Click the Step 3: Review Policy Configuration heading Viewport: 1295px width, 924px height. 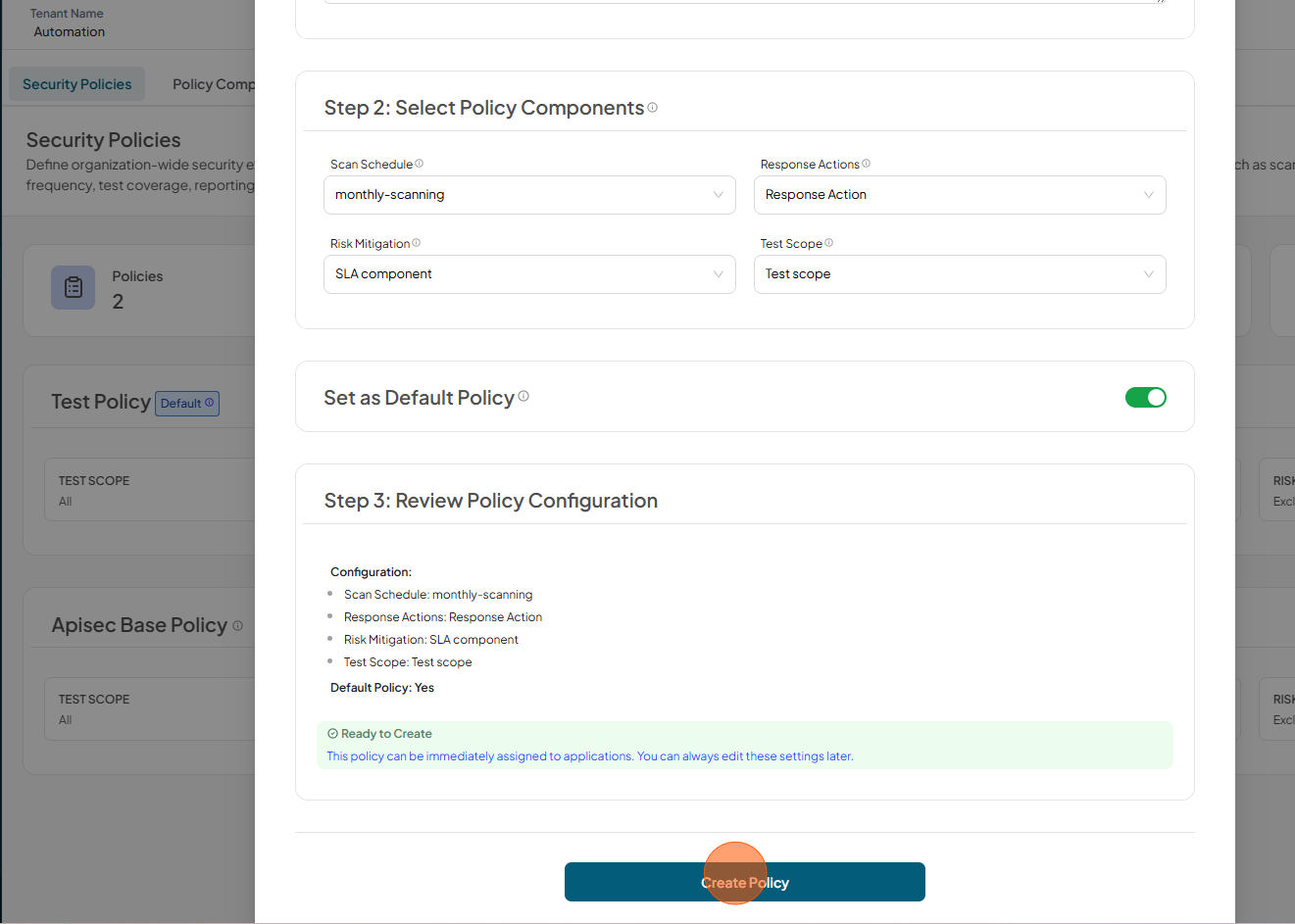click(491, 501)
